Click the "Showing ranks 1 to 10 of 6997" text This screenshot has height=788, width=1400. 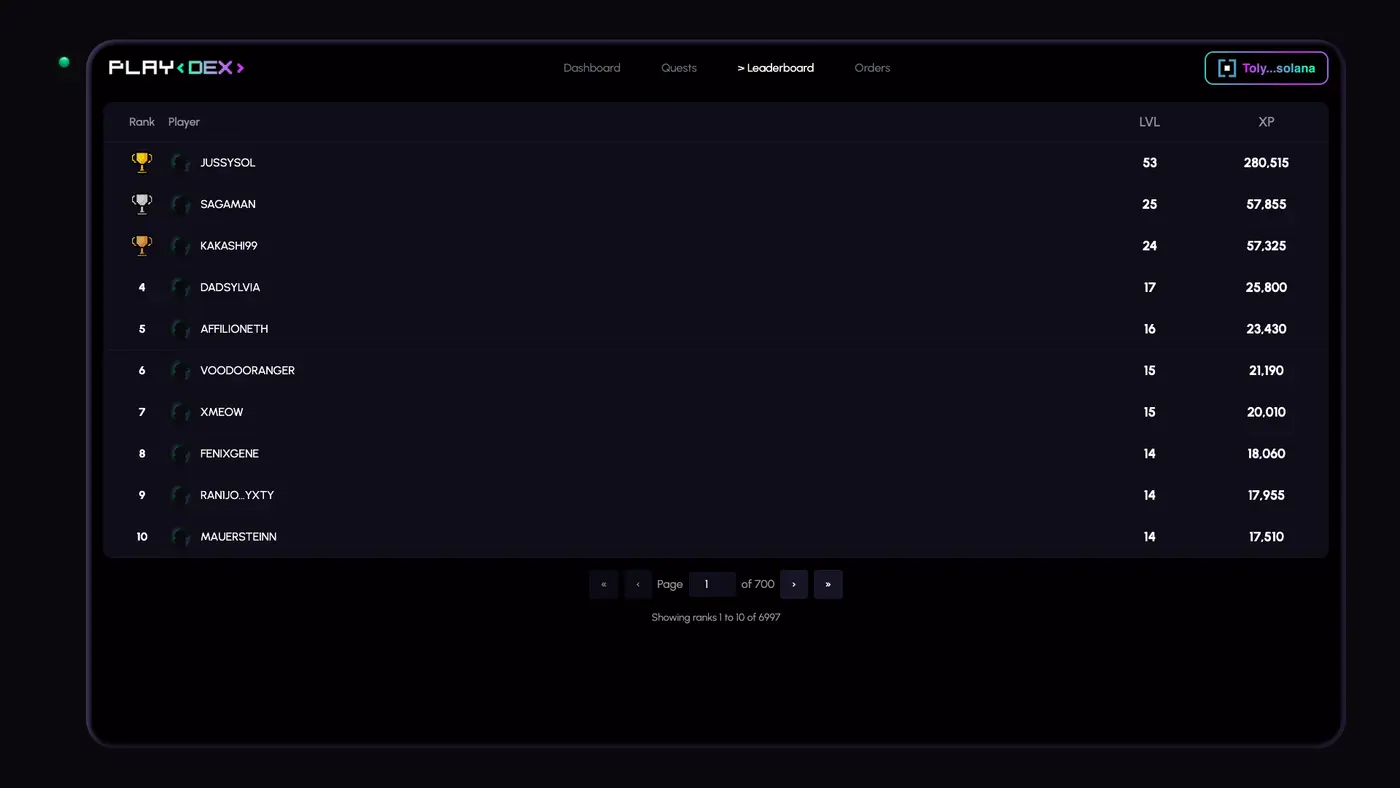click(716, 618)
